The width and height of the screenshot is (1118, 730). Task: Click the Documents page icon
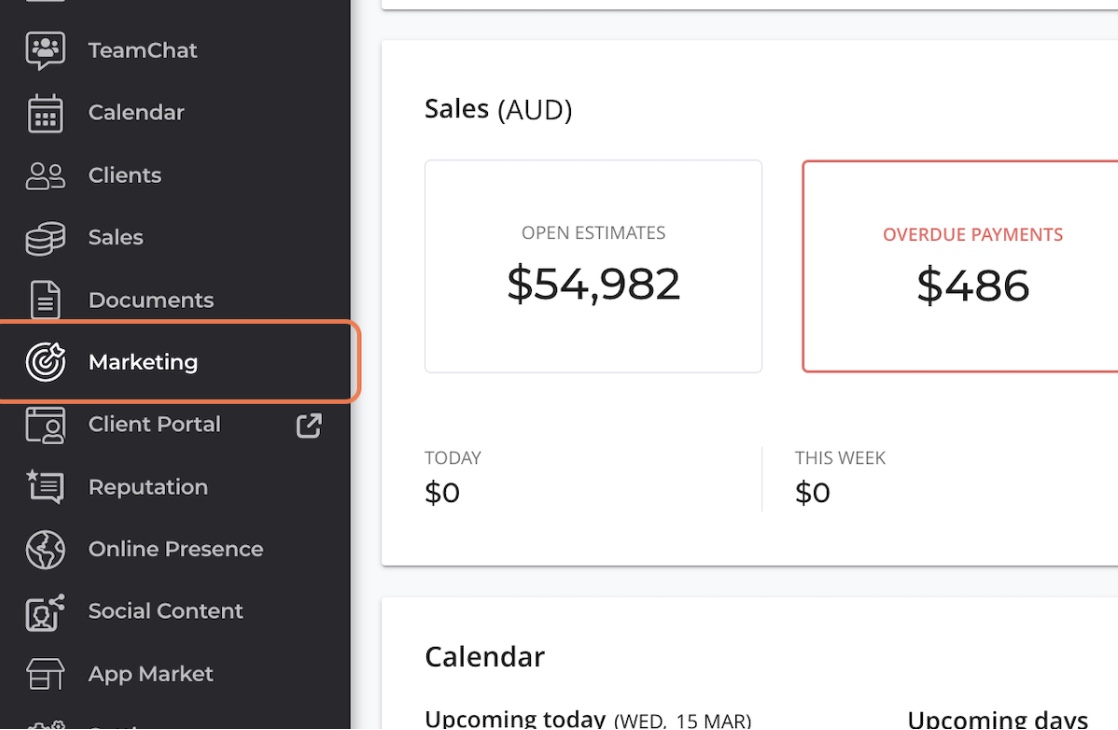pos(45,300)
